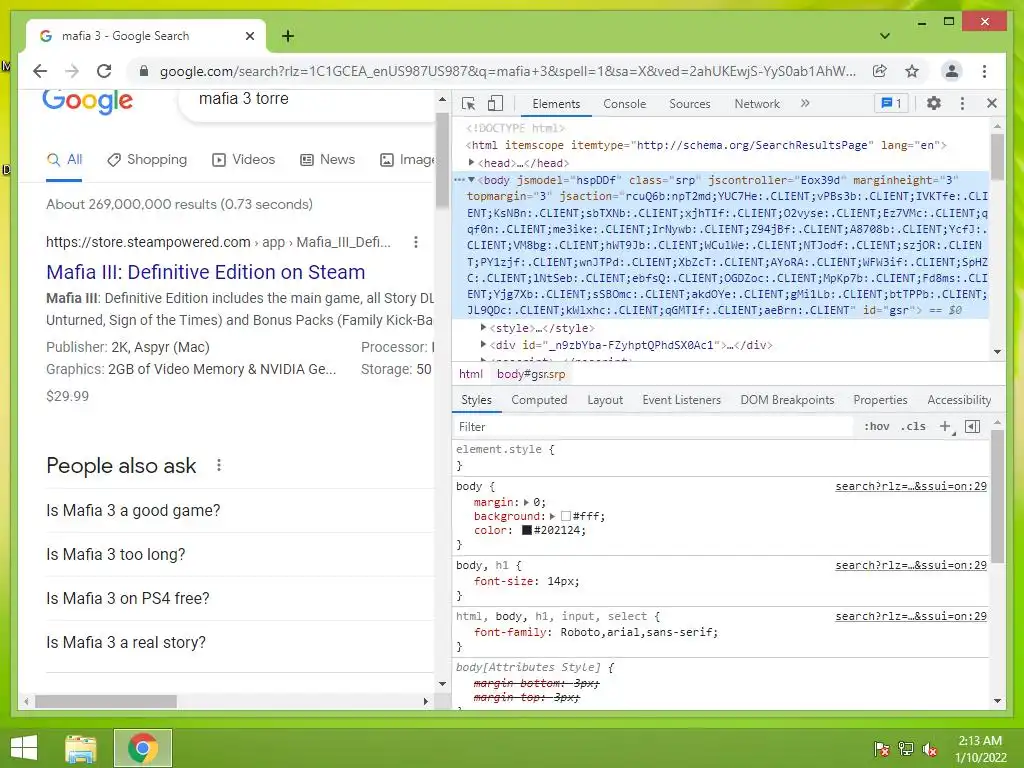This screenshot has height=768, width=1024.
Task: Open the Chrome three-dot menu
Action: pos(984,71)
